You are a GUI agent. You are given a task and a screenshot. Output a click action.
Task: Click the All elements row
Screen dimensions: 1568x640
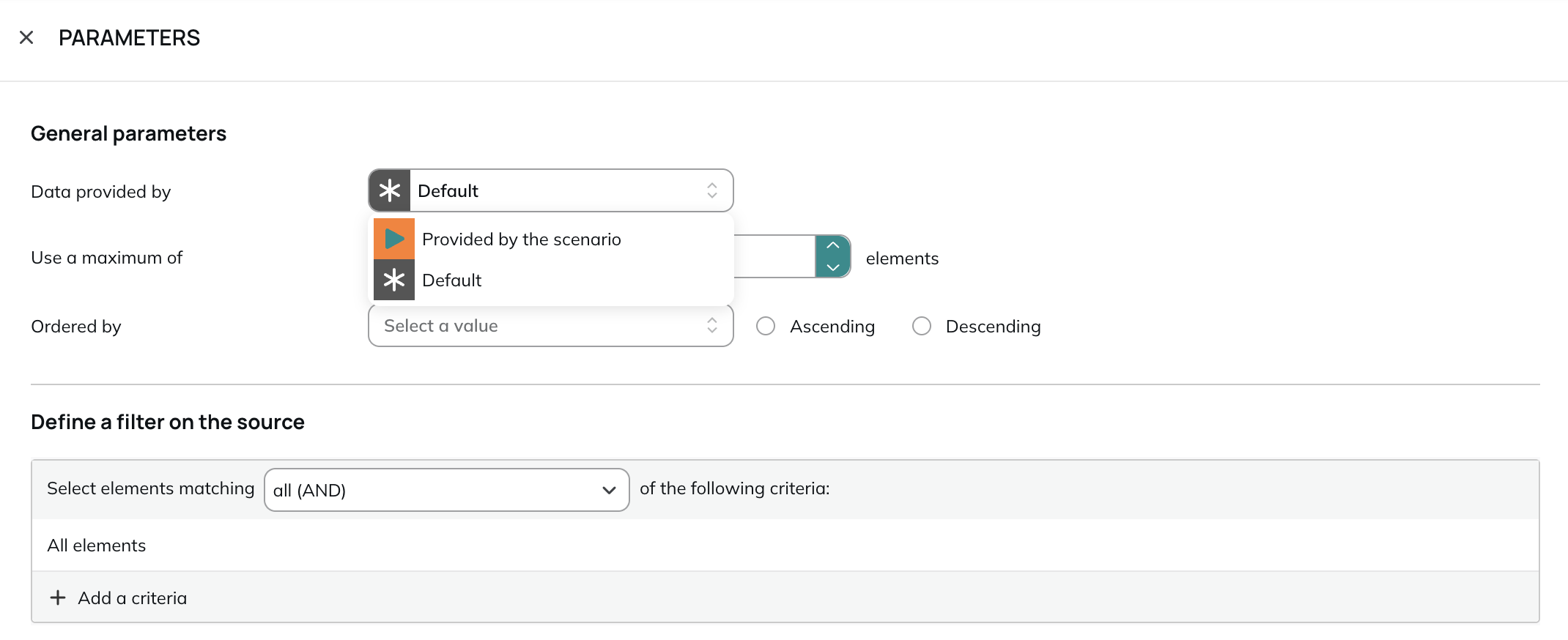(785, 546)
